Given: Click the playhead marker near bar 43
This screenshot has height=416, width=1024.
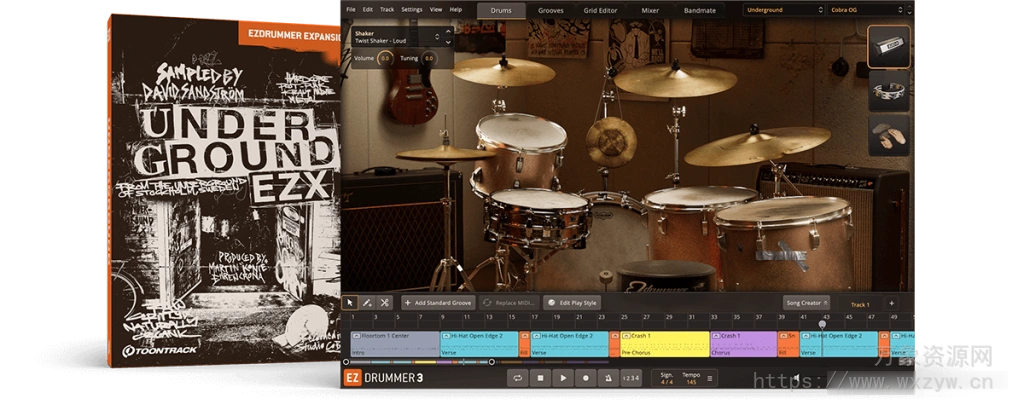Looking at the screenshot, I should 822,324.
